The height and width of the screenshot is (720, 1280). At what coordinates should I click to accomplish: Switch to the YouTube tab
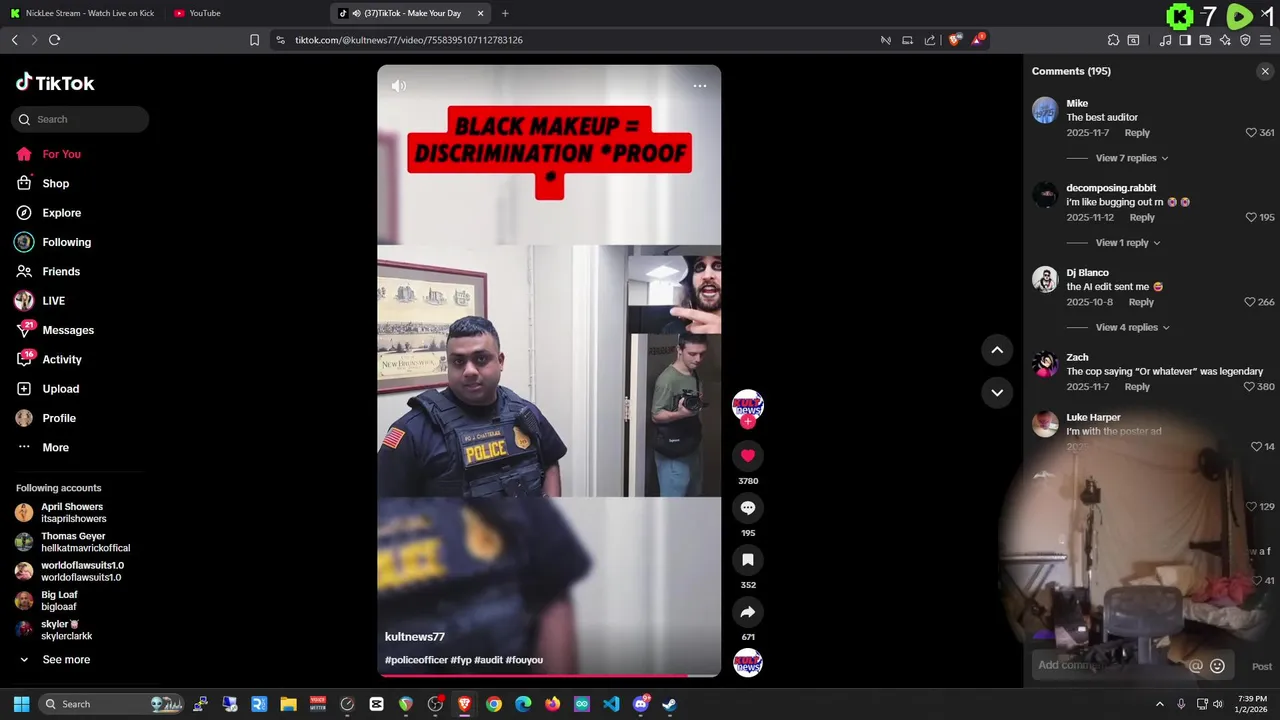point(205,13)
